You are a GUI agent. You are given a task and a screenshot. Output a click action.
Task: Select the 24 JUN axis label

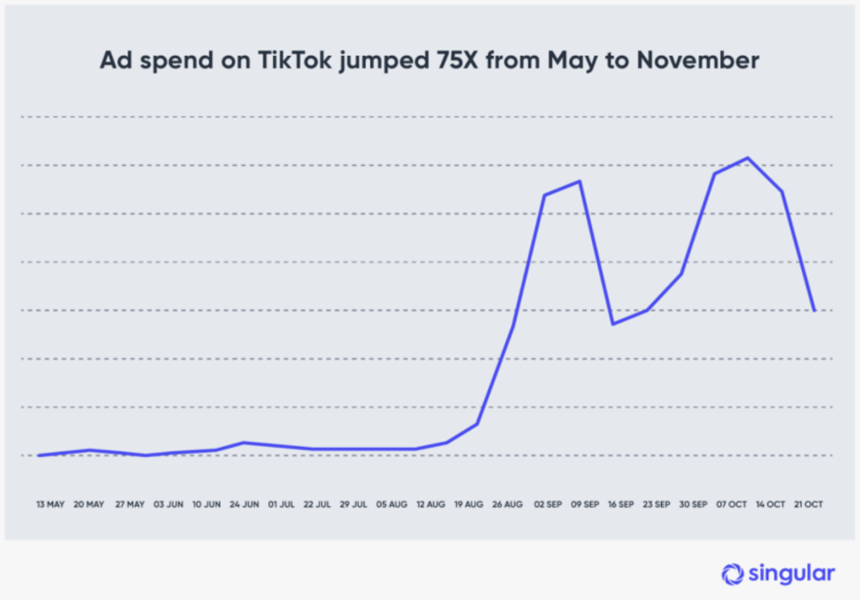(244, 504)
